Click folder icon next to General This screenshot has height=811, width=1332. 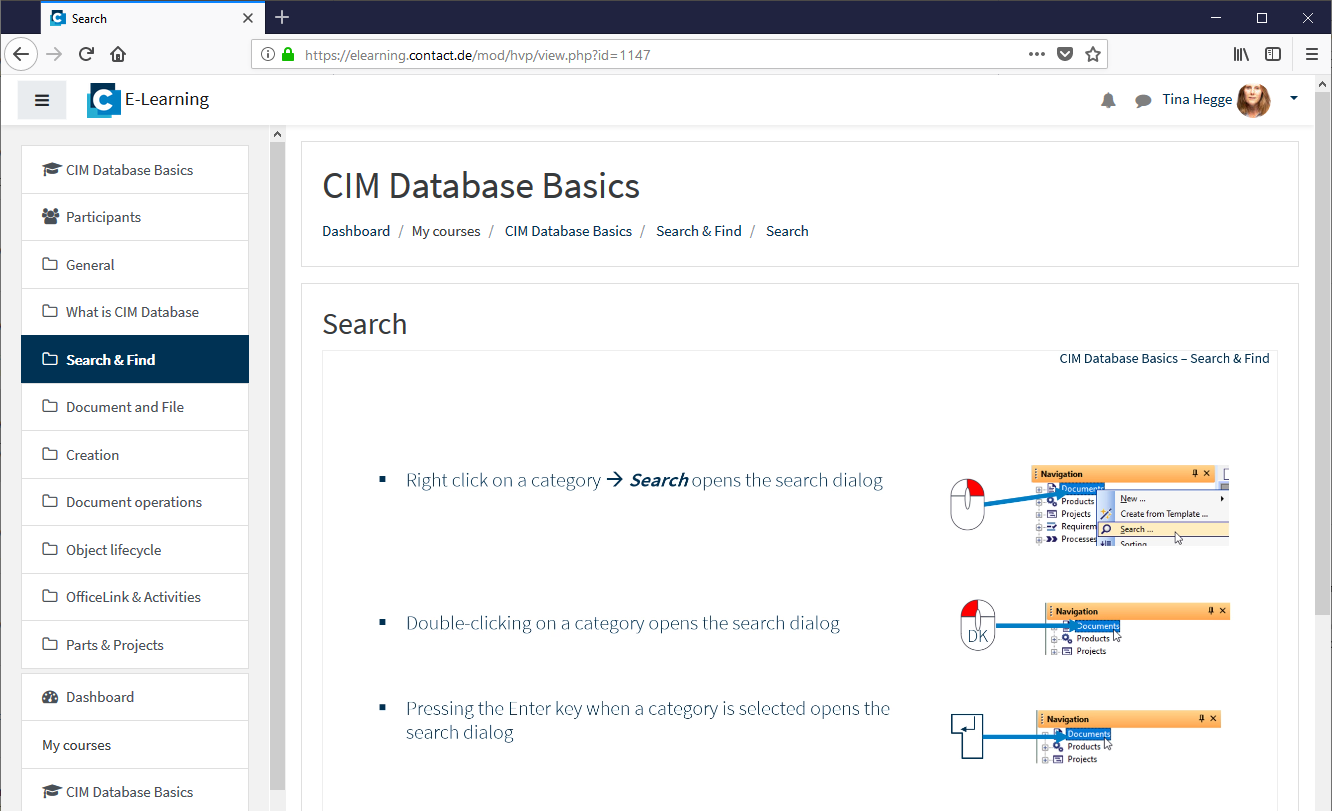click(x=50, y=265)
